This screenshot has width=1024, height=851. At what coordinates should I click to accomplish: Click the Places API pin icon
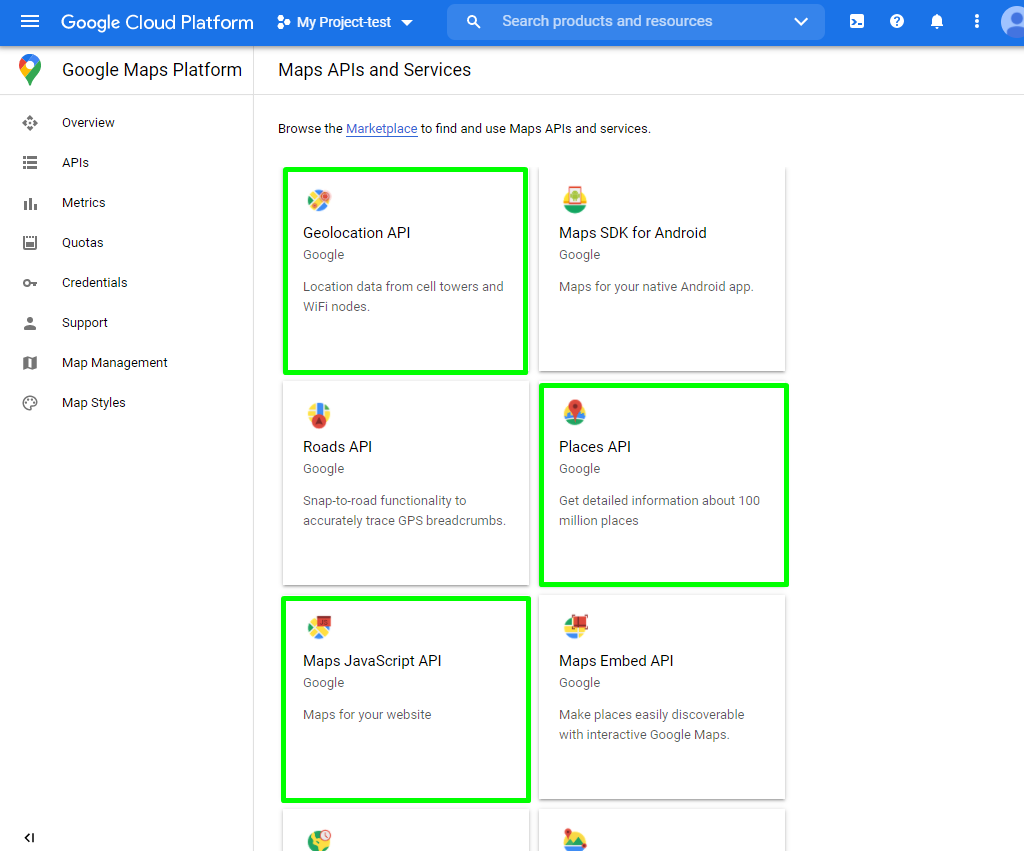tap(575, 412)
